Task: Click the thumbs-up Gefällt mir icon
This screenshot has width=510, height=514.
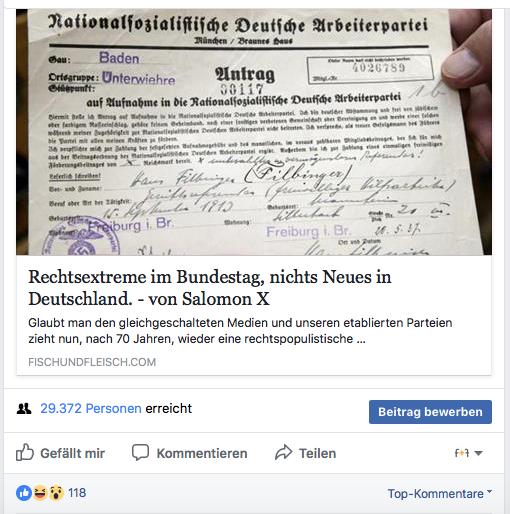Action: point(25,452)
